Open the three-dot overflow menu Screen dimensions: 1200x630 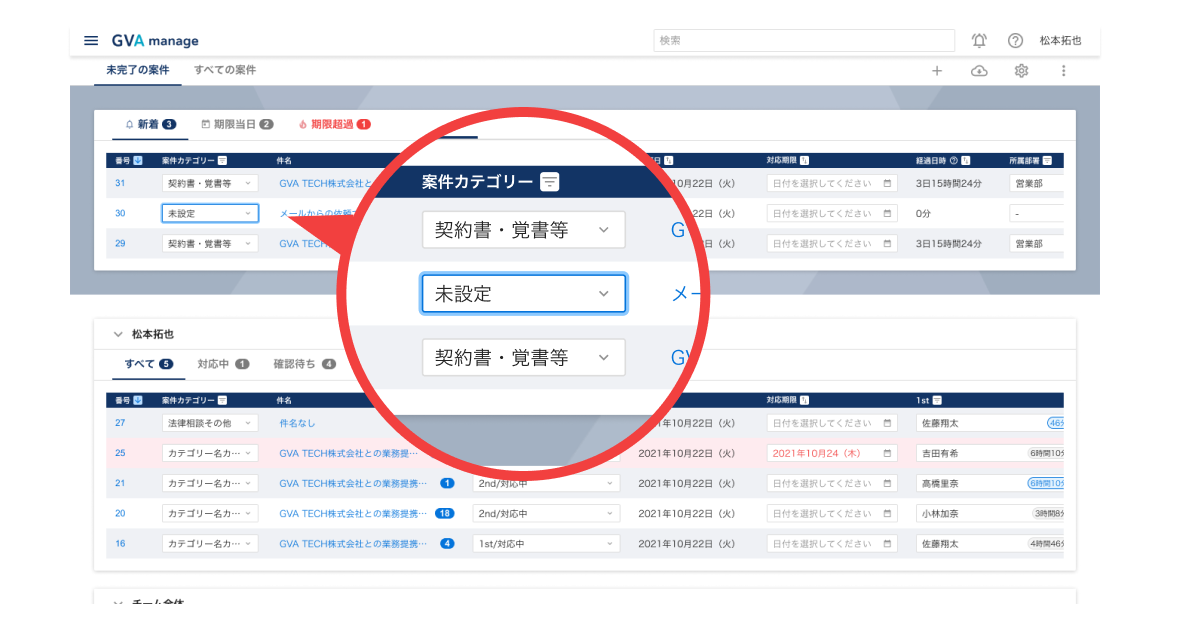1064,70
